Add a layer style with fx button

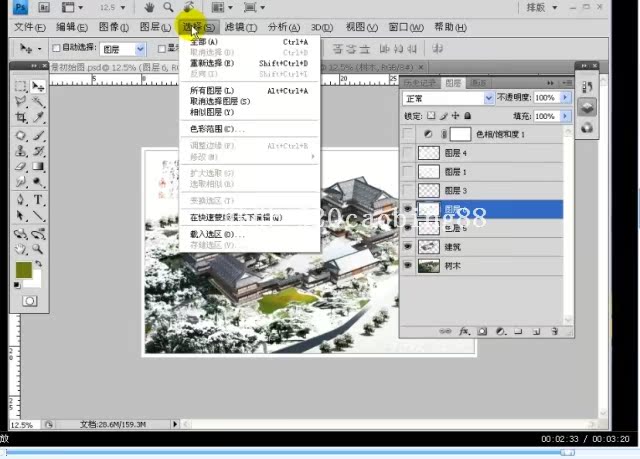coord(464,331)
